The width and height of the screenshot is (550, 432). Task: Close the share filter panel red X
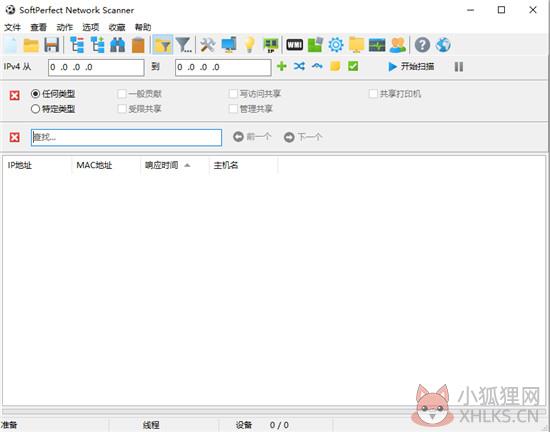(x=14, y=95)
